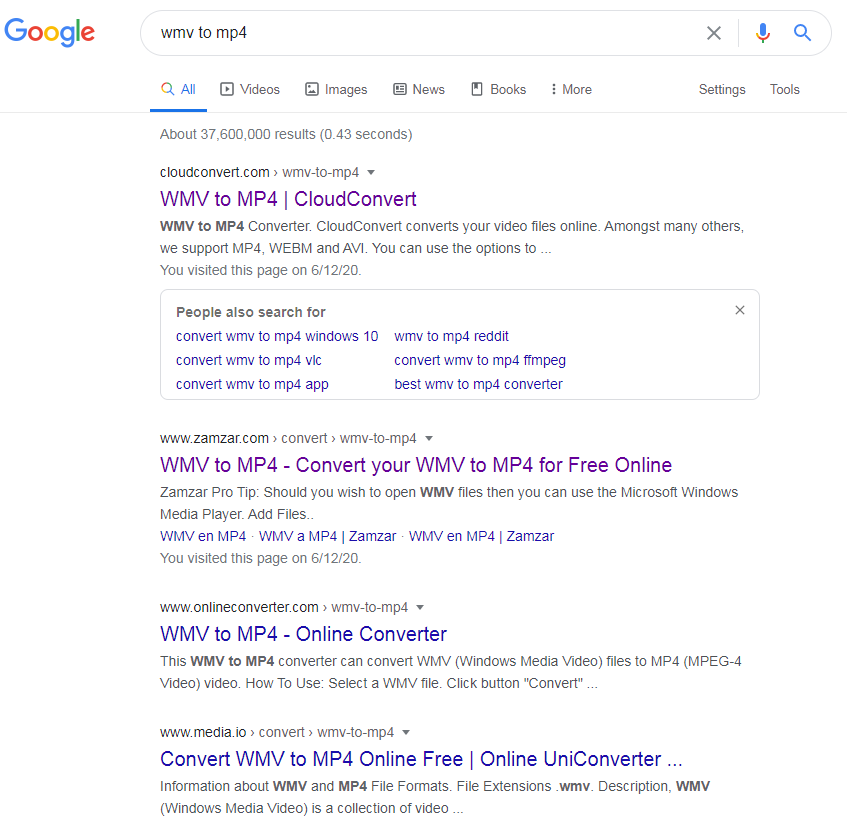Select the All tab
Image resolution: width=847 pixels, height=816 pixels.
tap(179, 90)
